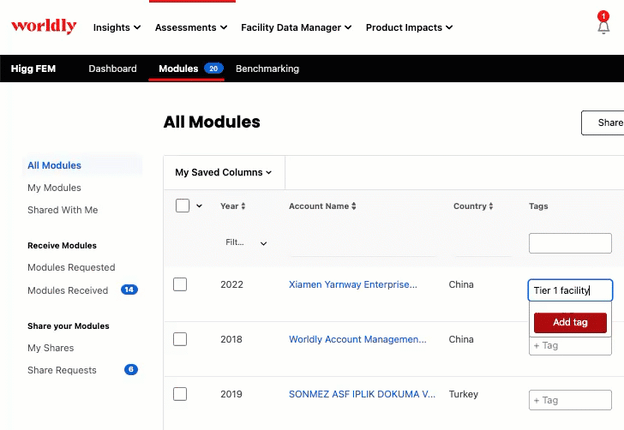The height and width of the screenshot is (430, 624).
Task: Check the Xiamen Yarnway 2022 row checkbox
Action: point(180,284)
